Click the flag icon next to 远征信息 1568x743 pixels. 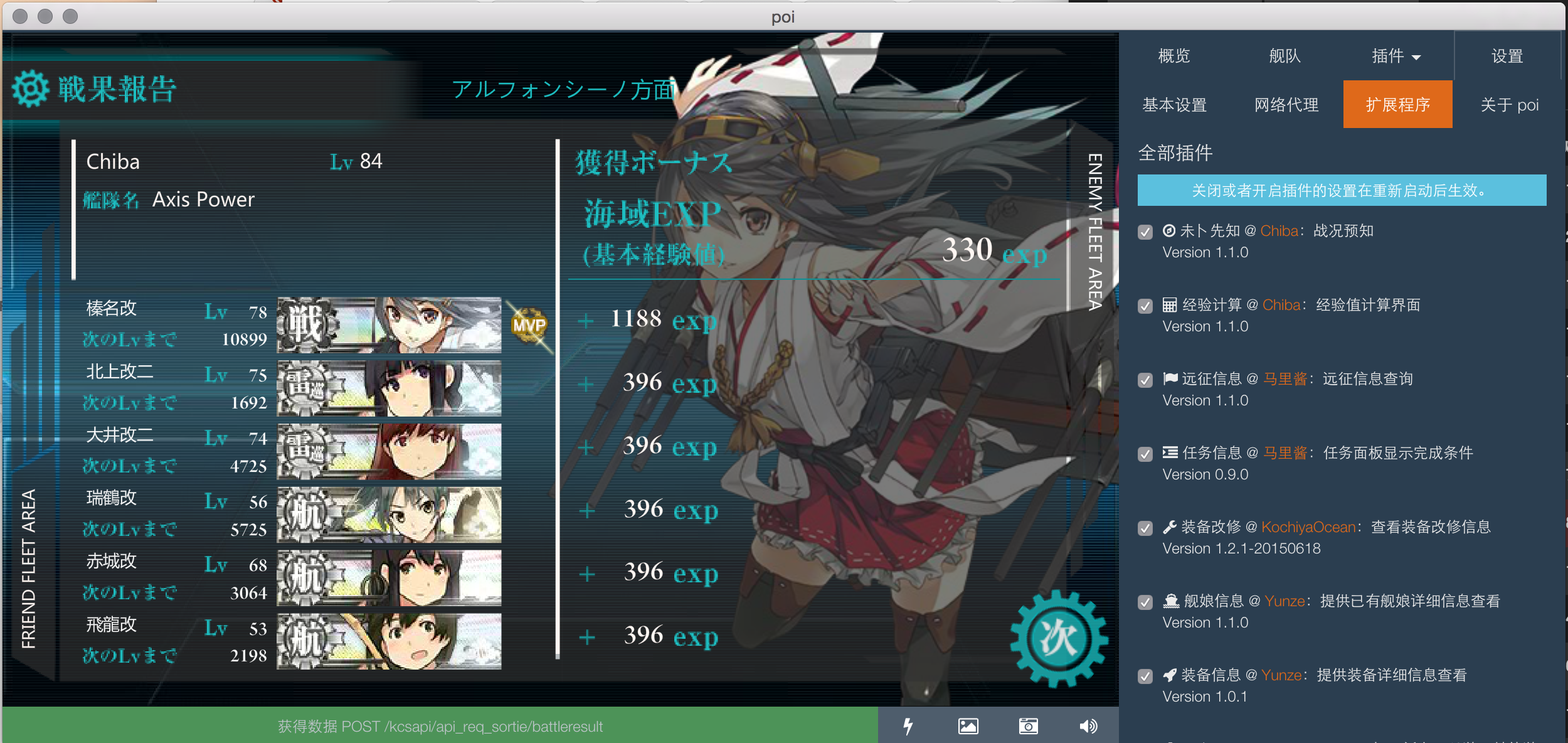point(1170,379)
